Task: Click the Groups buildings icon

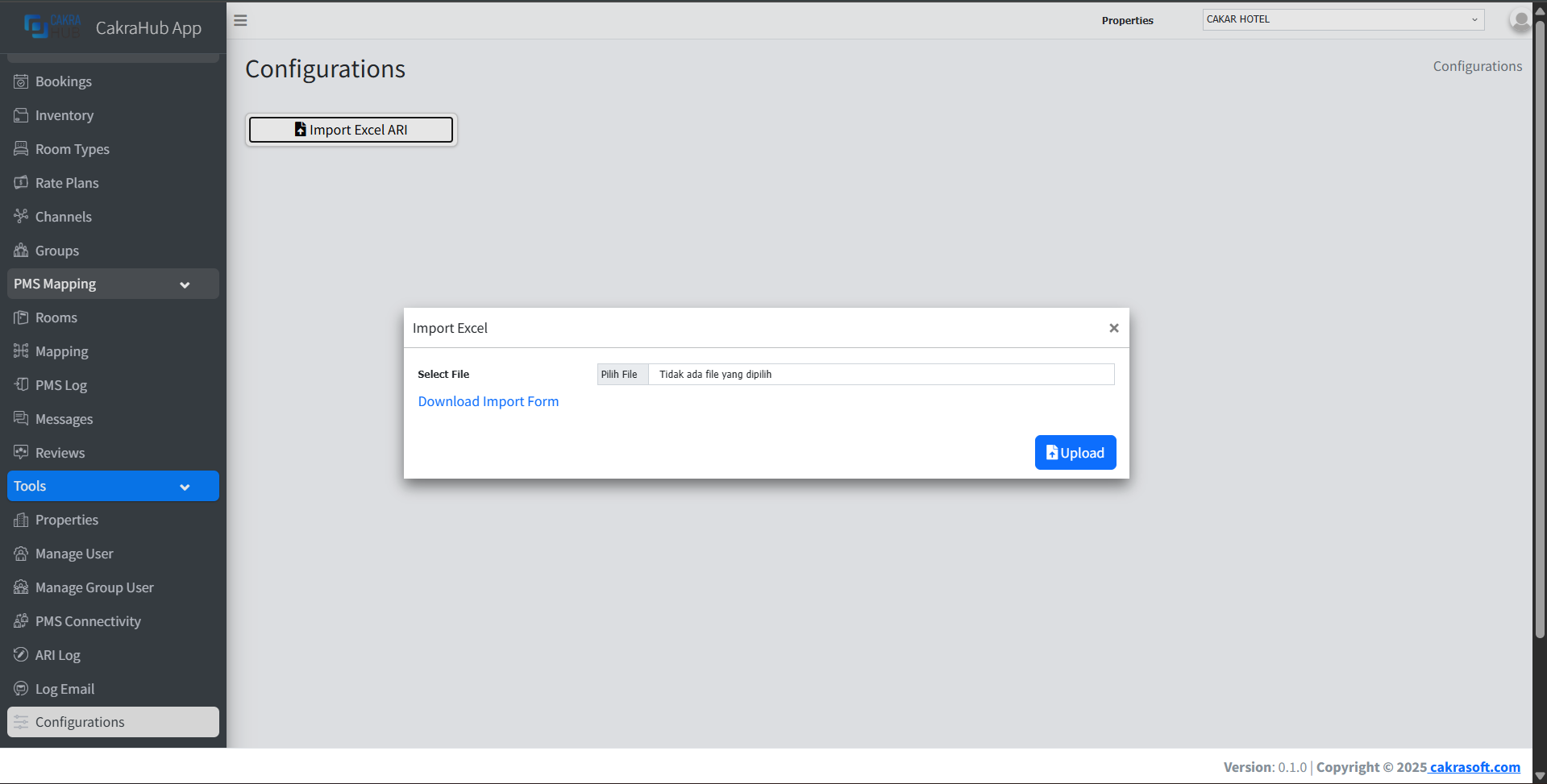Action: [x=21, y=251]
